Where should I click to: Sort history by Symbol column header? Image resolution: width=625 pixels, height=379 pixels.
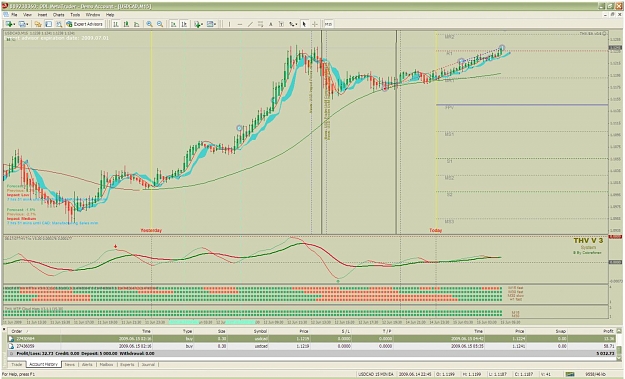pos(248,331)
